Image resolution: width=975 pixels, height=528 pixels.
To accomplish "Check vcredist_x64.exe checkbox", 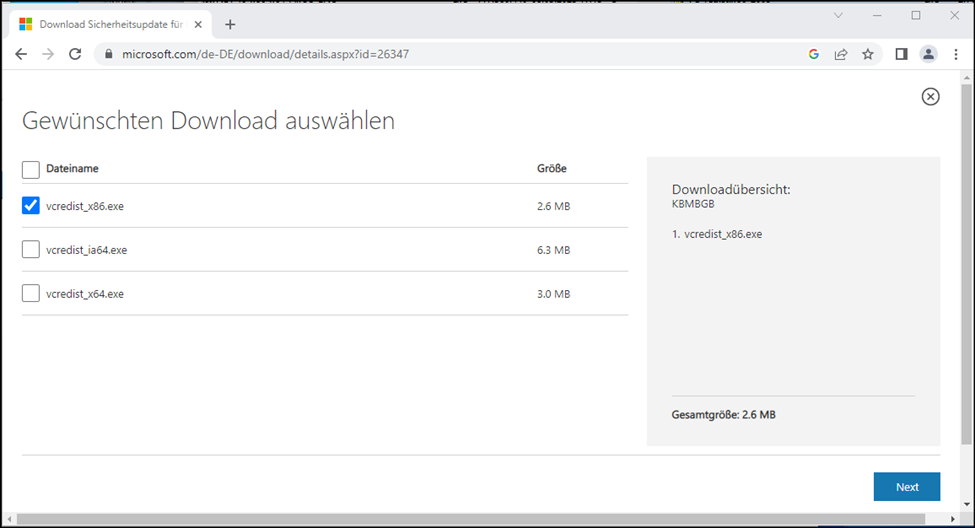I will (x=30, y=293).
